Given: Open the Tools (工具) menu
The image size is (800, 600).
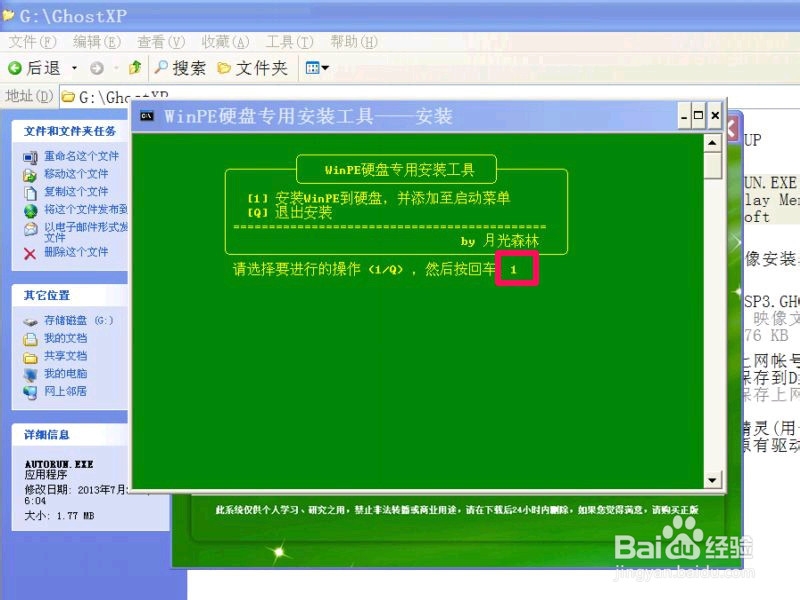Looking at the screenshot, I should point(289,42).
